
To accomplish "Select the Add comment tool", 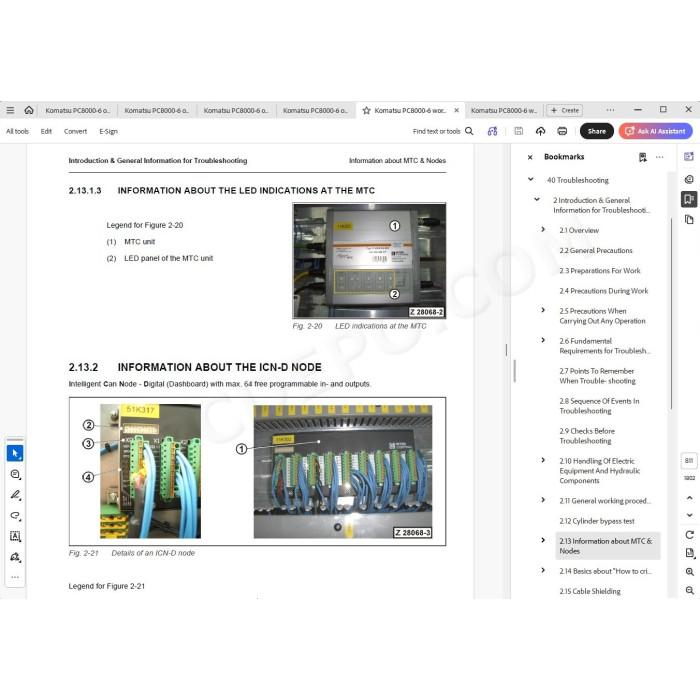I will point(15,474).
